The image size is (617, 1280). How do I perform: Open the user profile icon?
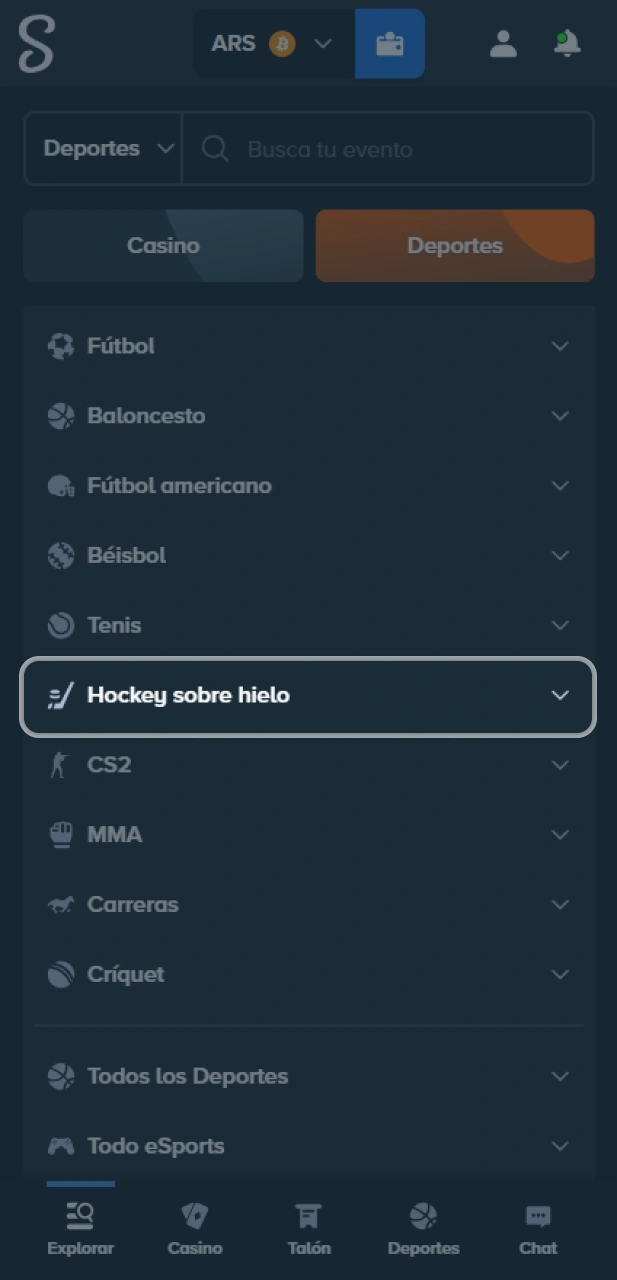(x=503, y=44)
